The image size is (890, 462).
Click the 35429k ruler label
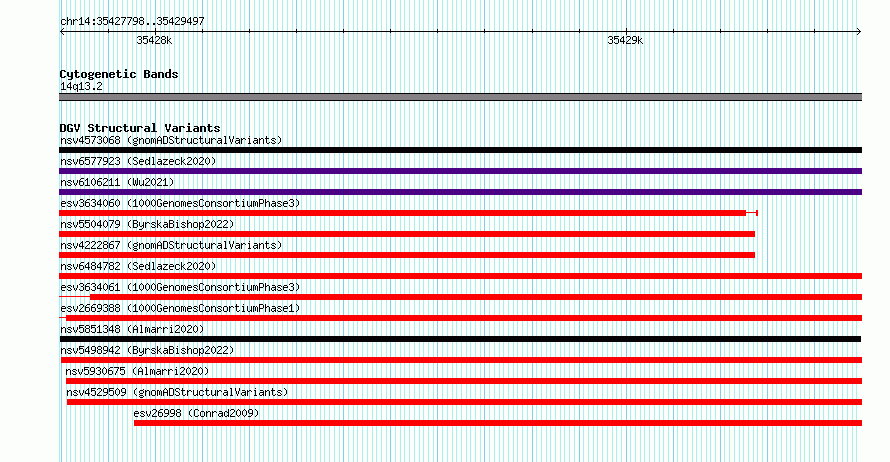[x=625, y=40]
